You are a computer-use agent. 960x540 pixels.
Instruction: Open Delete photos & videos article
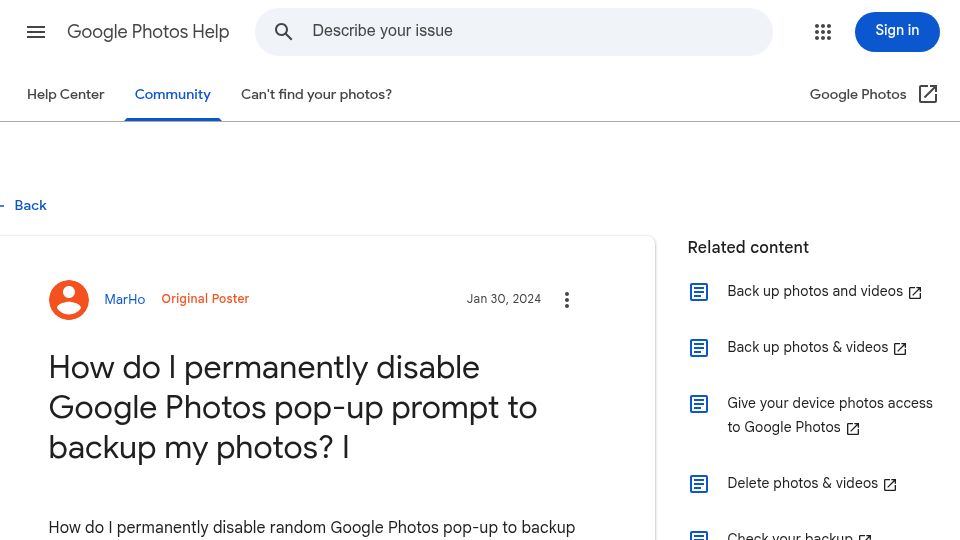803,483
